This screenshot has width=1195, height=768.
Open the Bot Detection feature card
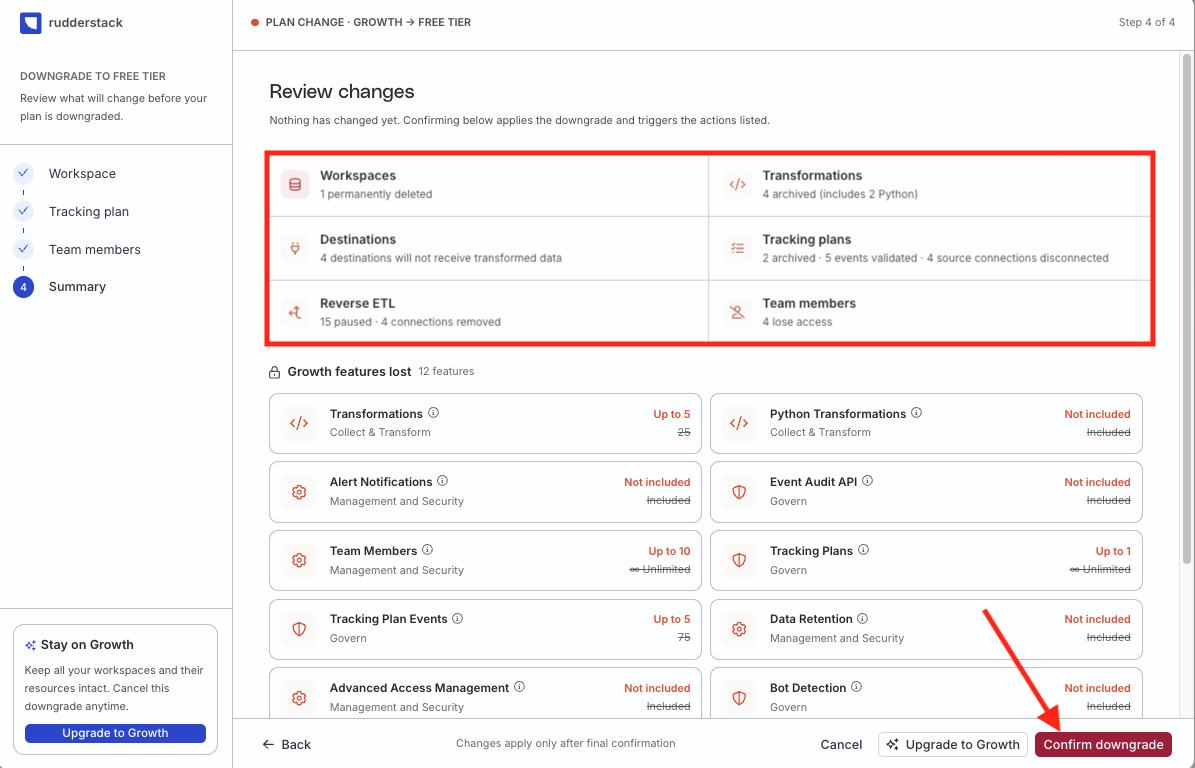(926, 693)
